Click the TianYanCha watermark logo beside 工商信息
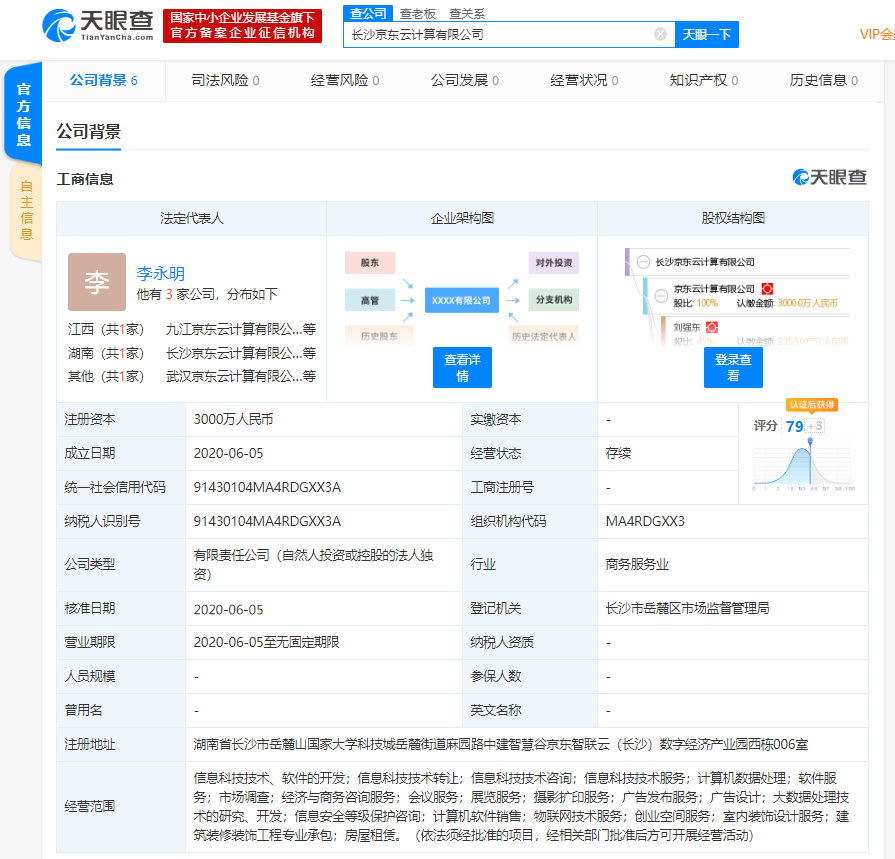 coord(829,177)
